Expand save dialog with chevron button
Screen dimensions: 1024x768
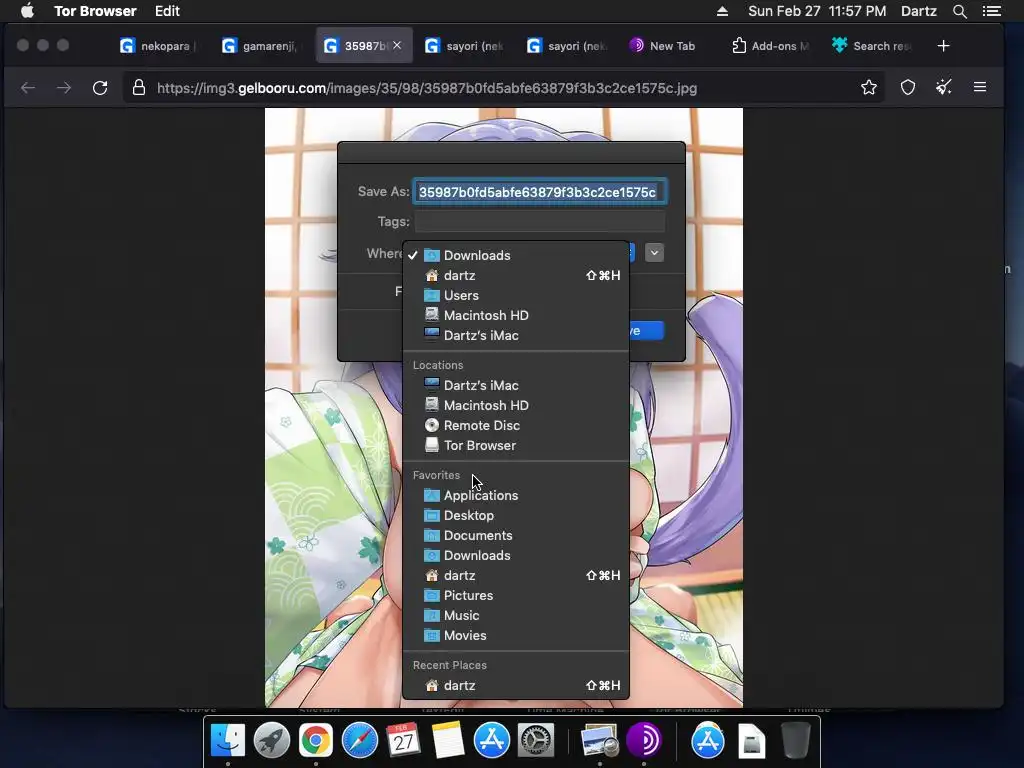point(654,253)
